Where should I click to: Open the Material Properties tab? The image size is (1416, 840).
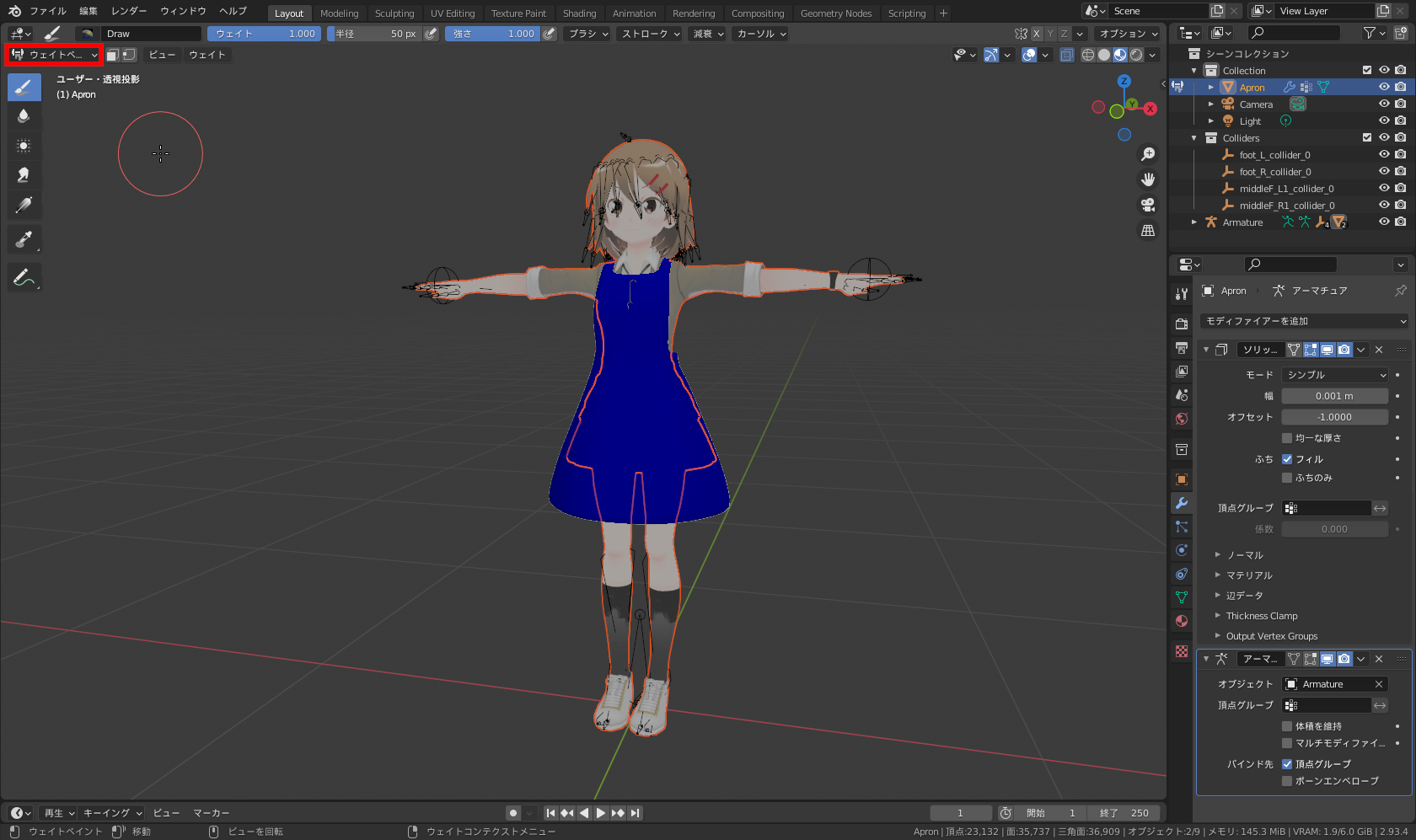(x=1181, y=621)
